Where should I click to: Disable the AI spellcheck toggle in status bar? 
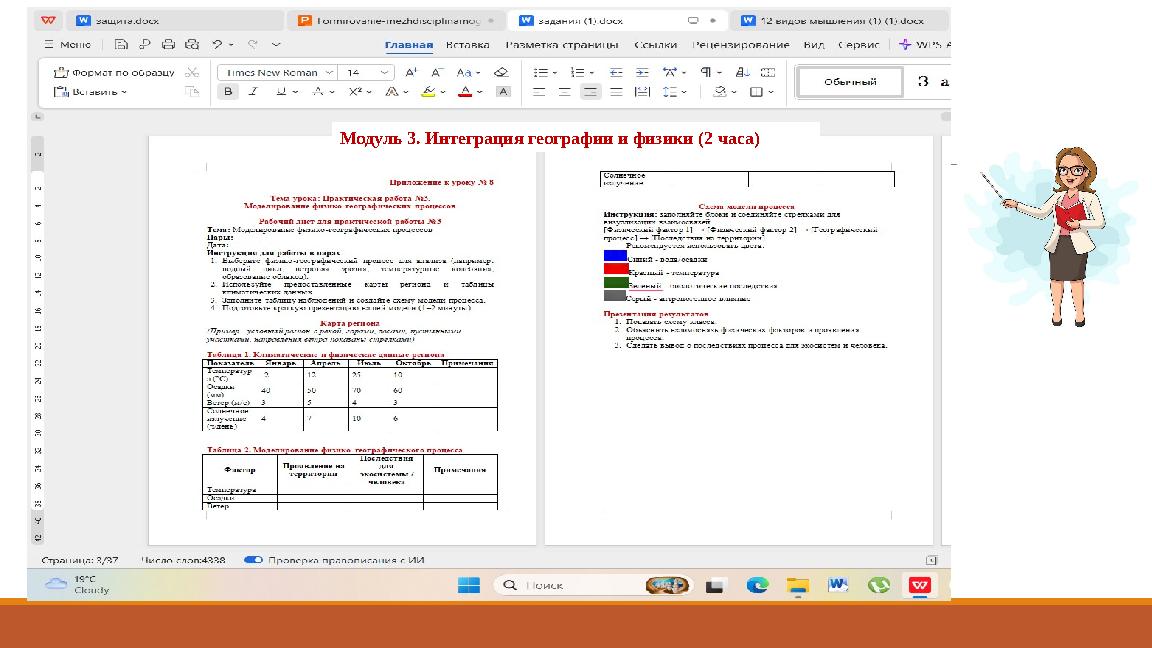coord(254,560)
